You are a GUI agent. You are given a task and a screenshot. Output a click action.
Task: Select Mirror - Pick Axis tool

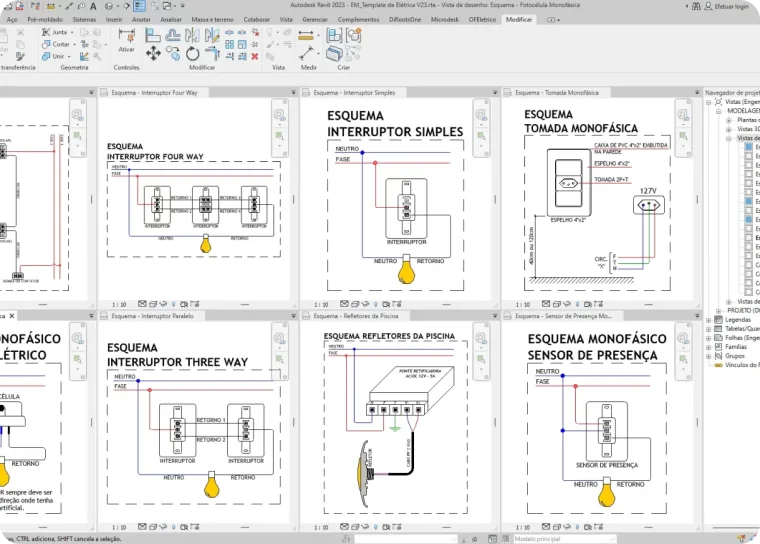192,35
